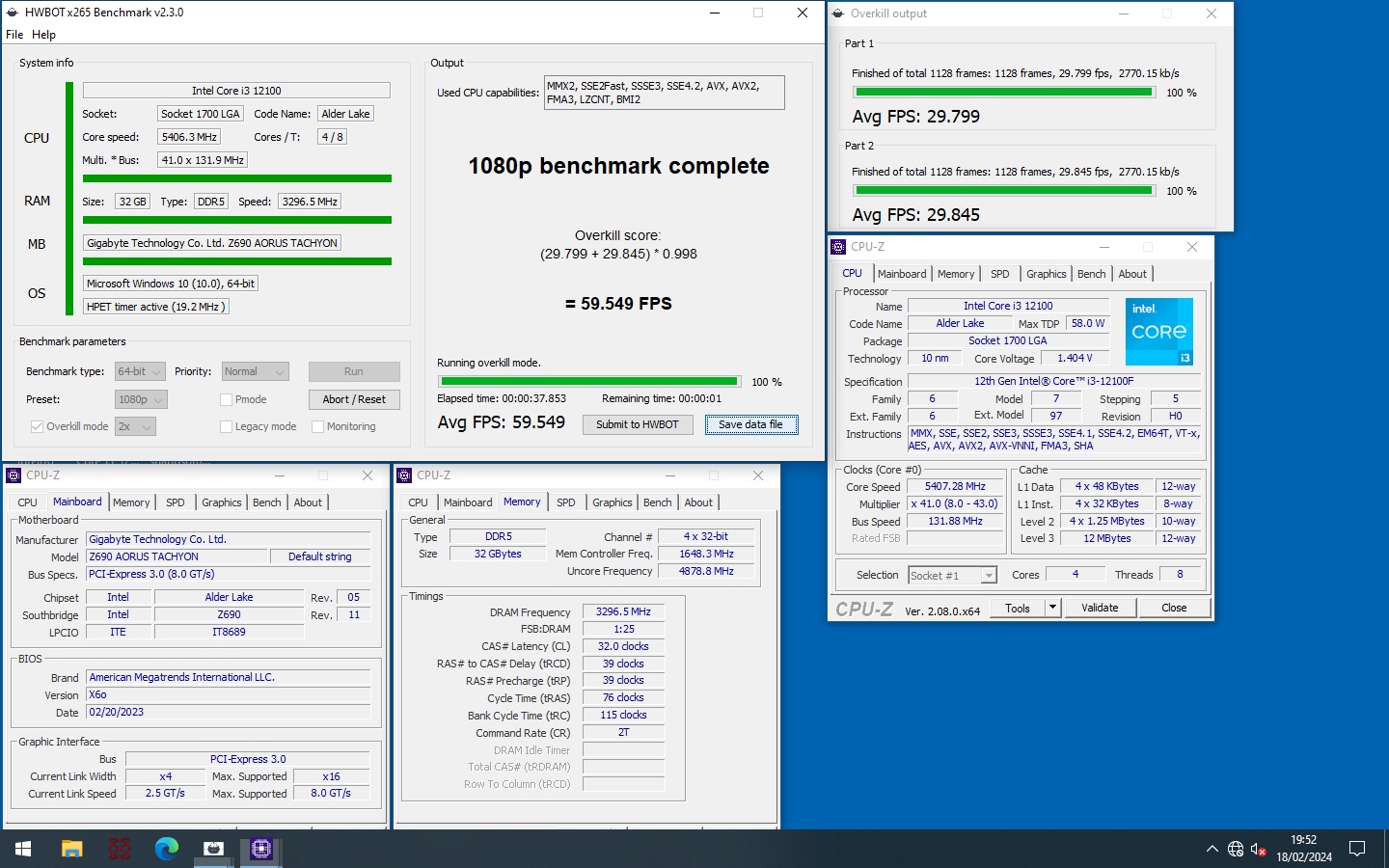Click the Save data file button
The width and height of the screenshot is (1389, 868).
[x=751, y=424]
